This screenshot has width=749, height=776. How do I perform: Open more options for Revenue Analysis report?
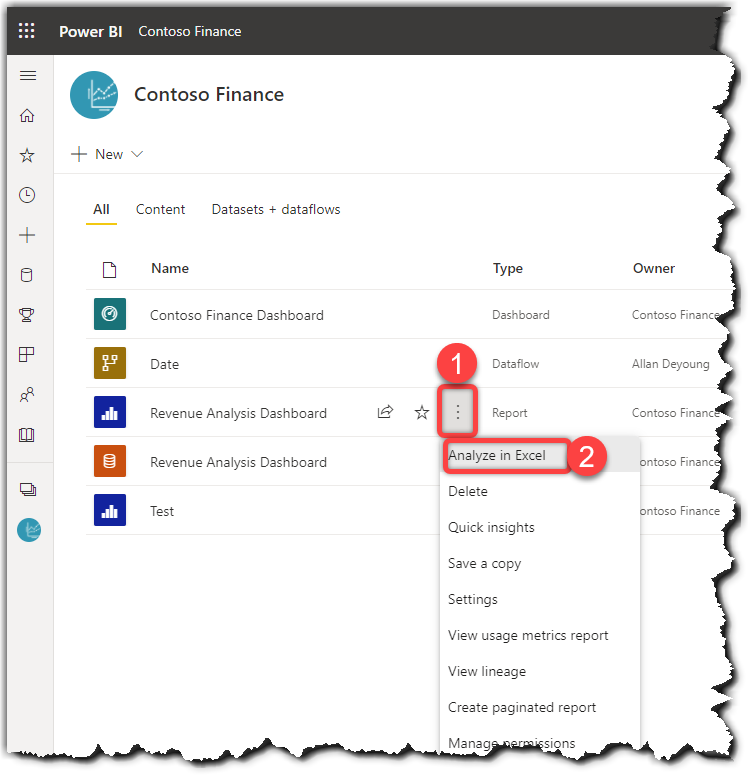tap(457, 412)
